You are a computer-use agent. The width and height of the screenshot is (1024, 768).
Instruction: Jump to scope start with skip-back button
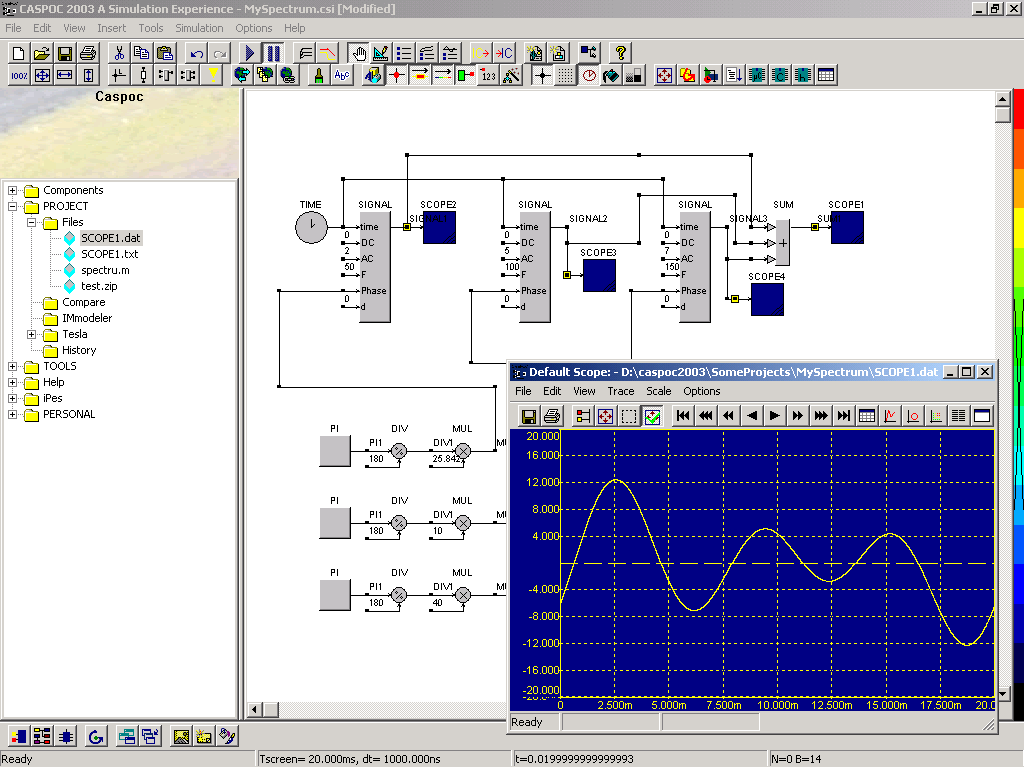click(682, 416)
